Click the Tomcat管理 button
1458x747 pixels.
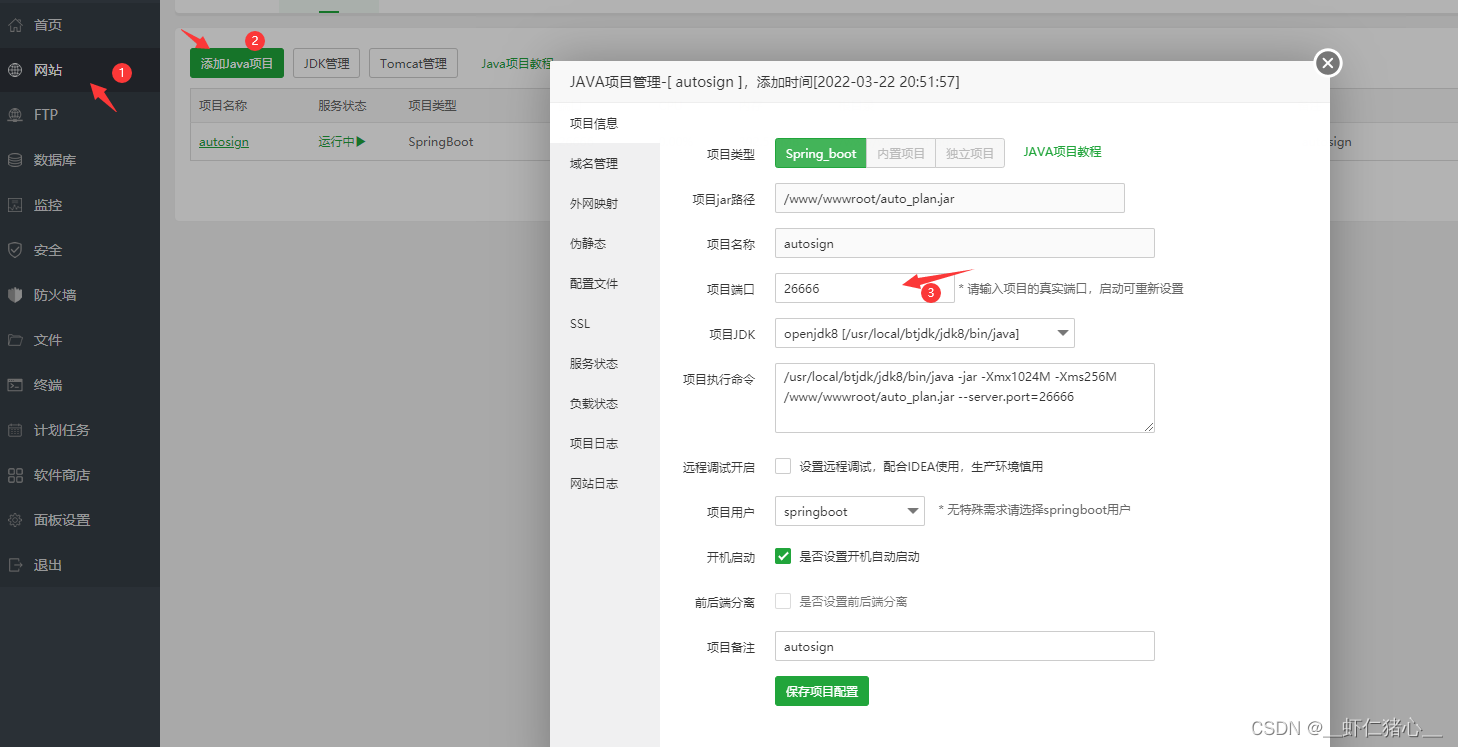413,63
